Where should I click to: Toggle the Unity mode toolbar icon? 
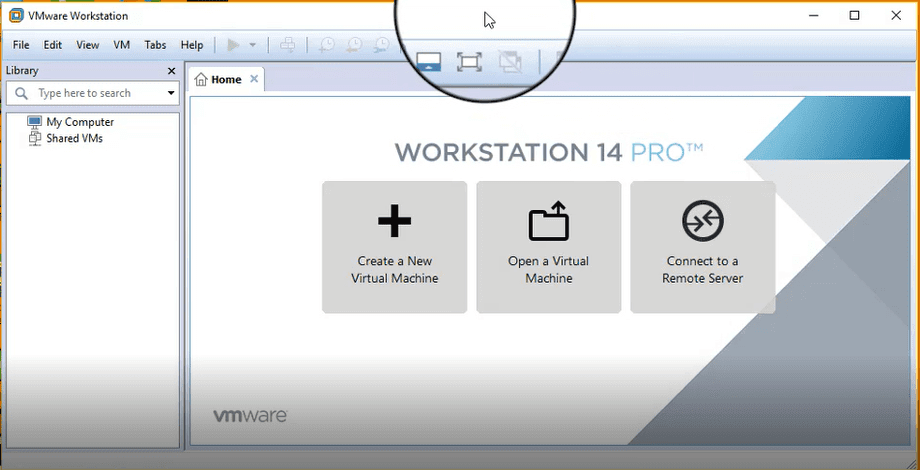[510, 62]
